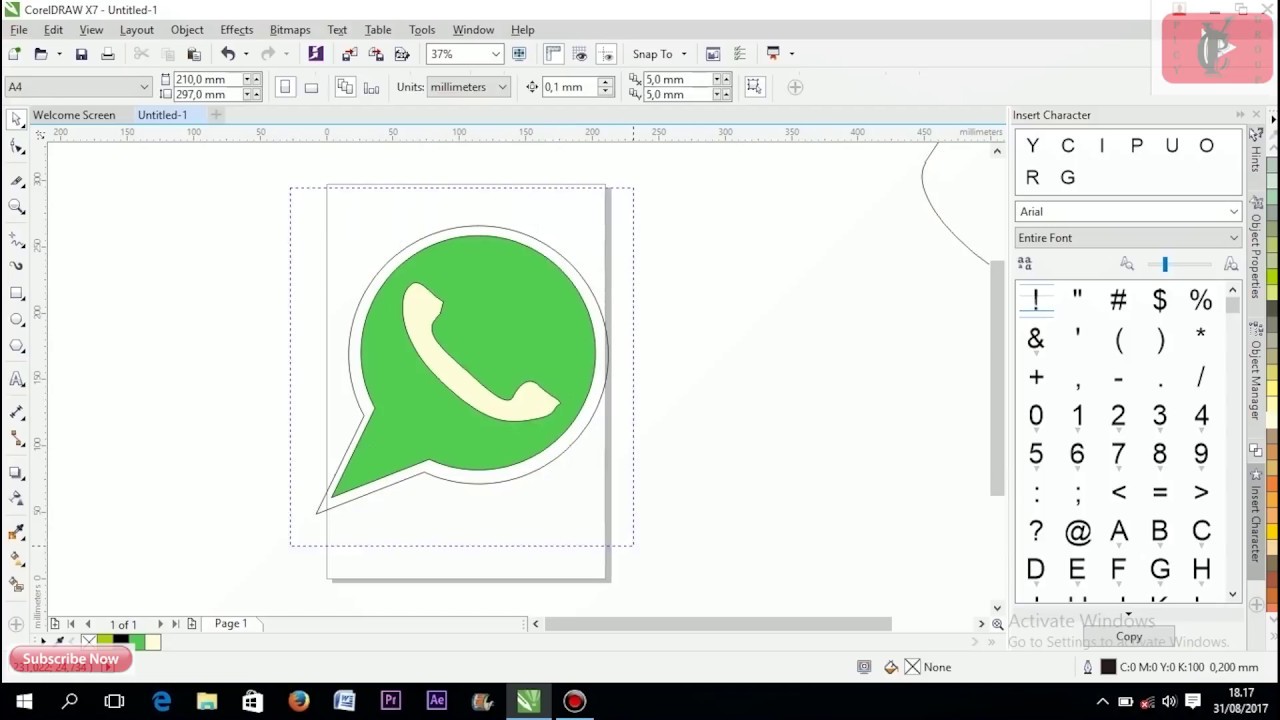Screen dimensions: 1280x720
Task: Import a file using toolbar icon
Action: click(x=349, y=54)
